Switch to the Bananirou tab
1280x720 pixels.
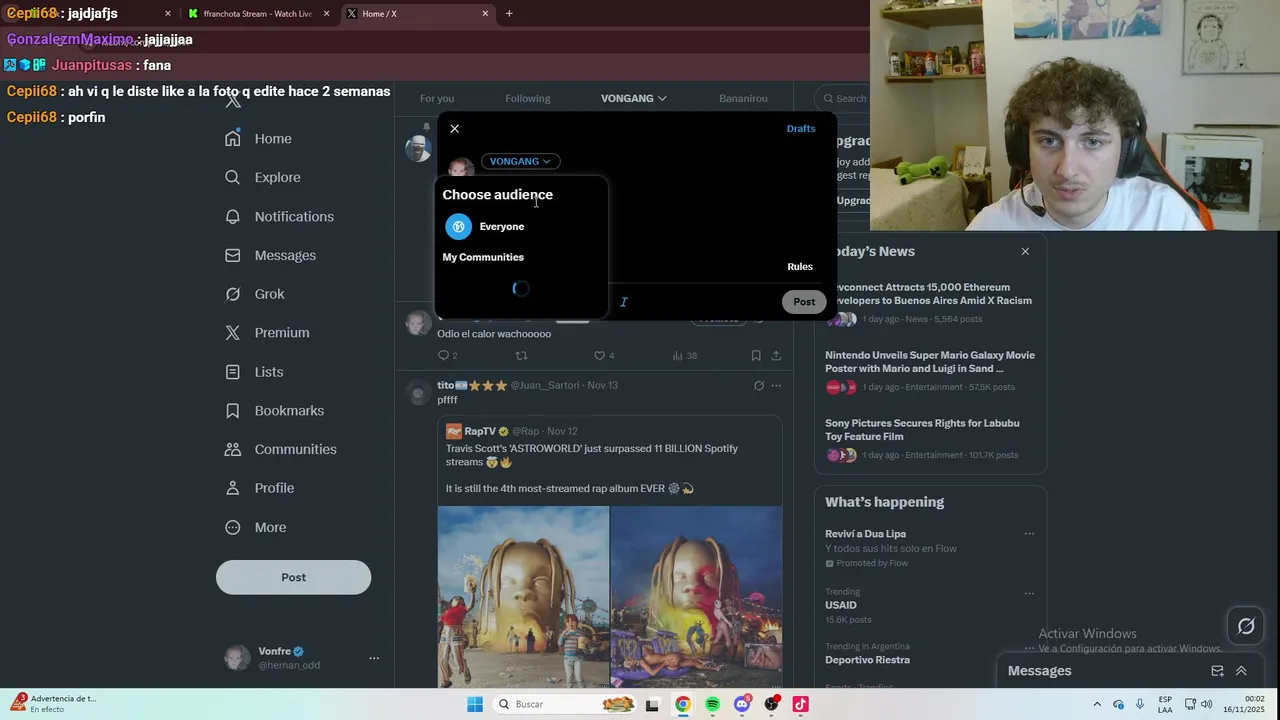pyautogui.click(x=743, y=98)
